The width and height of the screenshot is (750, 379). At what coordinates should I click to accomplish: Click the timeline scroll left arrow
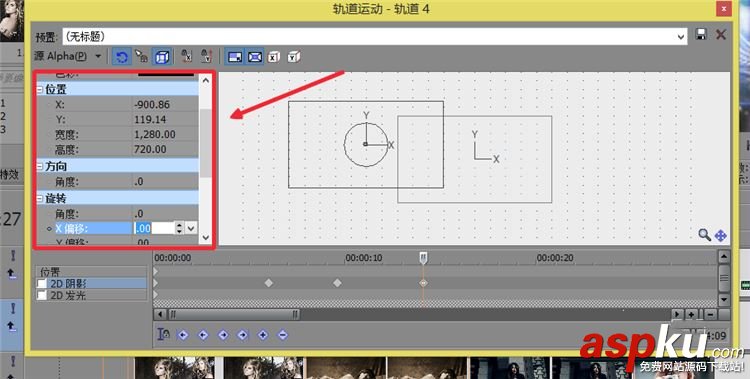(x=160, y=314)
